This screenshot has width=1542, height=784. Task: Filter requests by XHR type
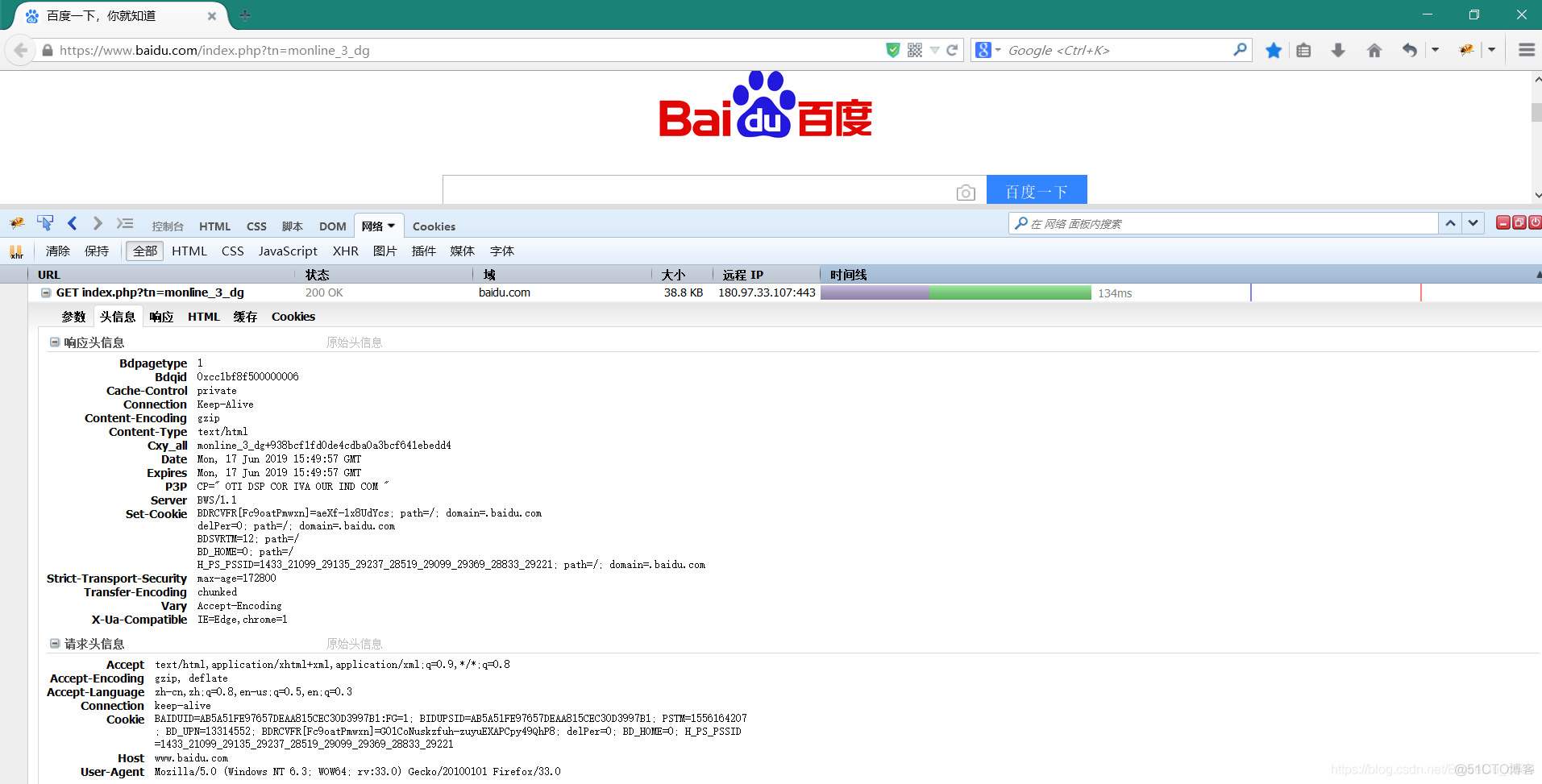[x=346, y=251]
